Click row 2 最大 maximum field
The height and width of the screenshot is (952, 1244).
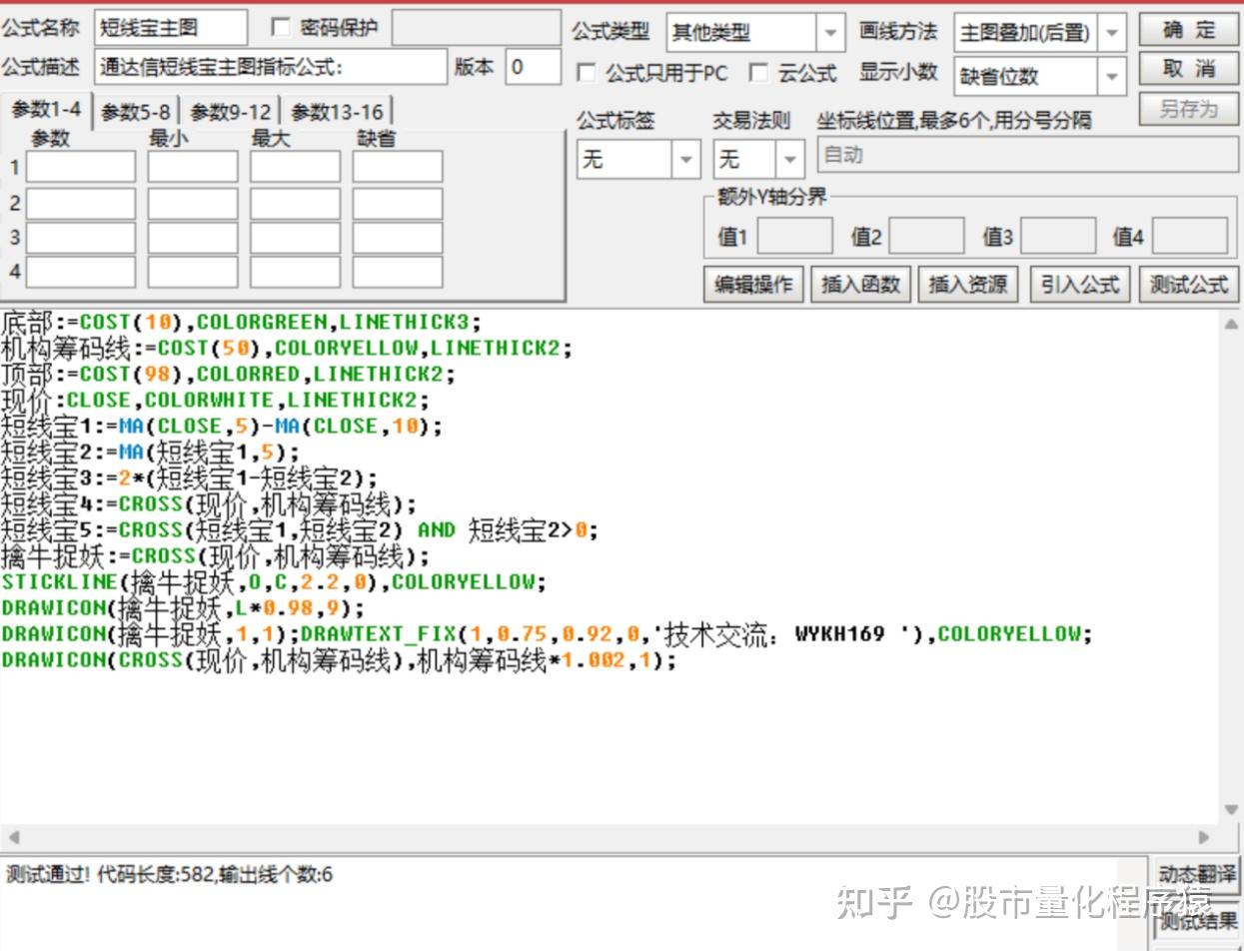pos(295,203)
